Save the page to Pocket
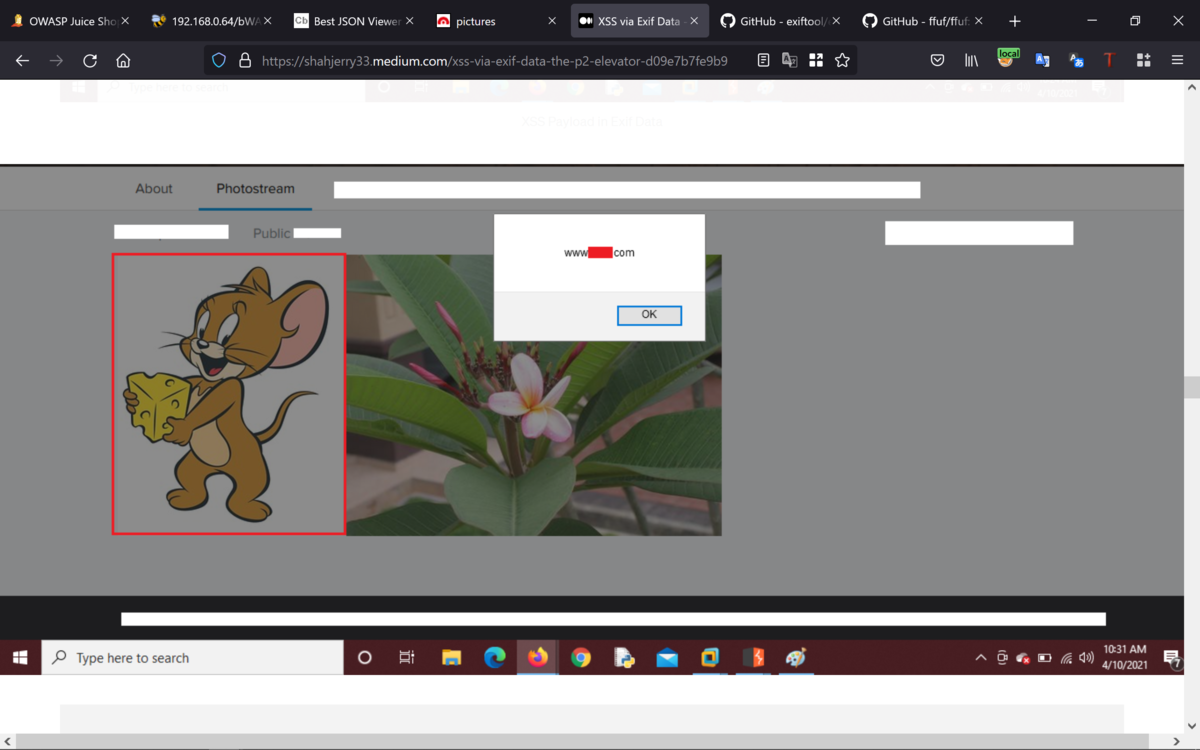Image resolution: width=1200 pixels, height=750 pixels. click(937, 60)
